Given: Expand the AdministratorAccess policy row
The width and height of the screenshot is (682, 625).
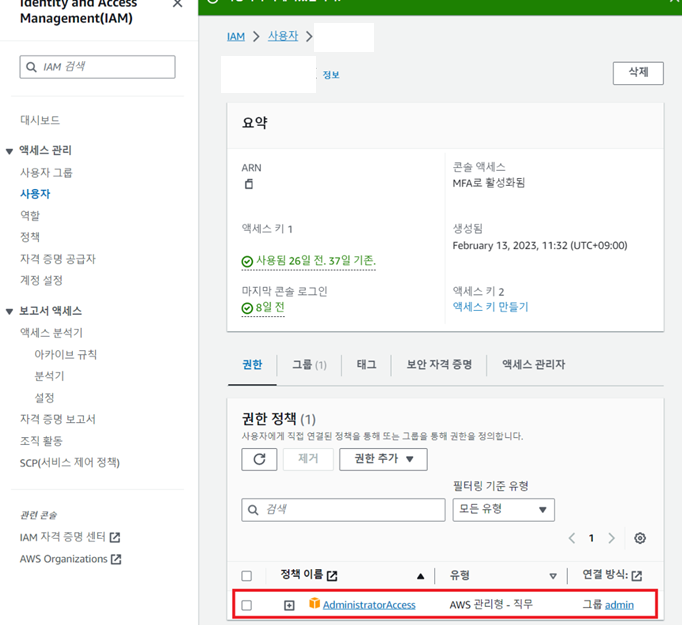Looking at the screenshot, I should pos(289,605).
